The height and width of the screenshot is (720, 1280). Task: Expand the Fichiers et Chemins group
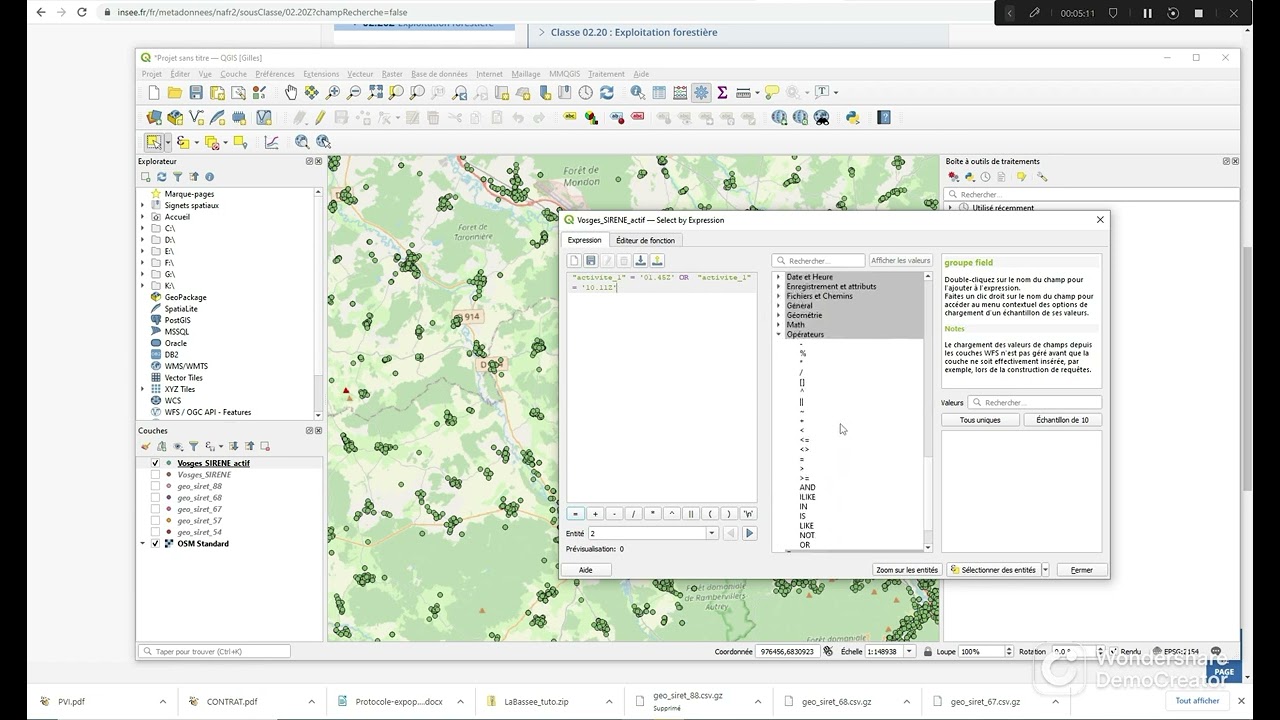click(x=778, y=296)
